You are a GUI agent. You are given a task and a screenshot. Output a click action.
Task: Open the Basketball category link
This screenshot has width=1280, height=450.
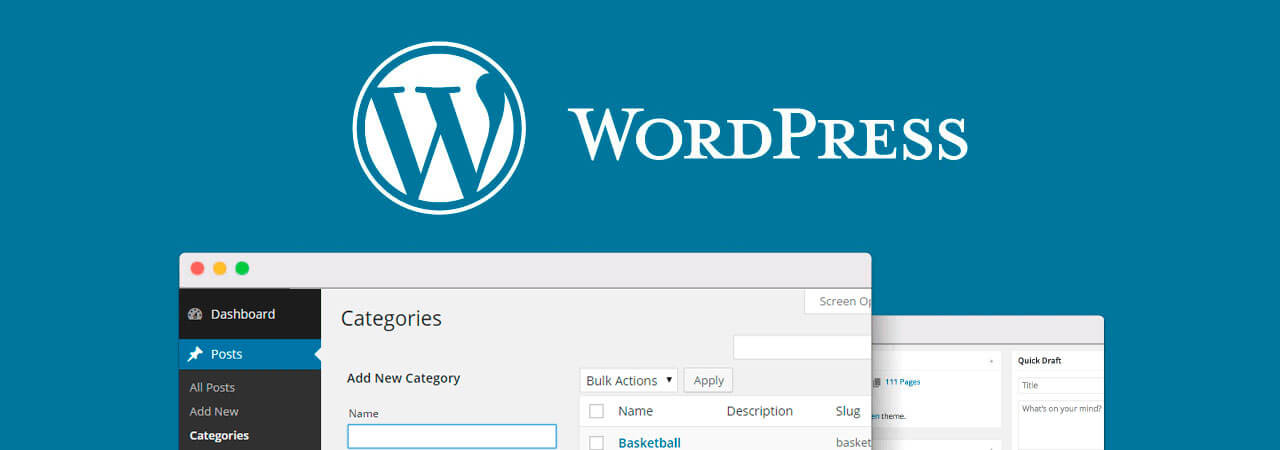click(x=649, y=442)
